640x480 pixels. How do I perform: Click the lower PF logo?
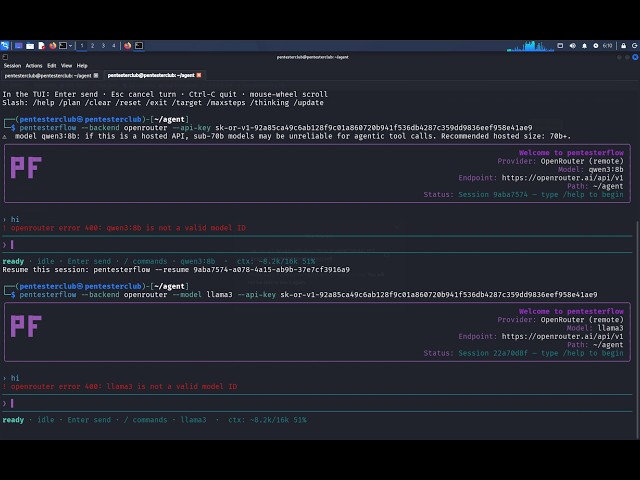(26, 326)
